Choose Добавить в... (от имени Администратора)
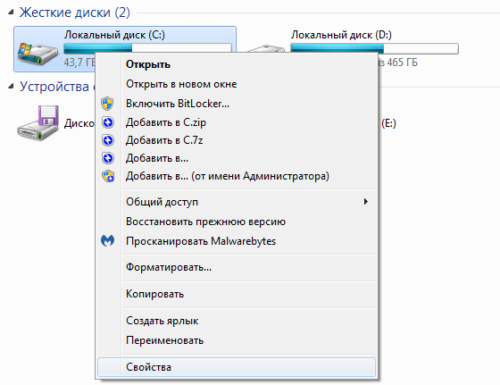 (237, 176)
